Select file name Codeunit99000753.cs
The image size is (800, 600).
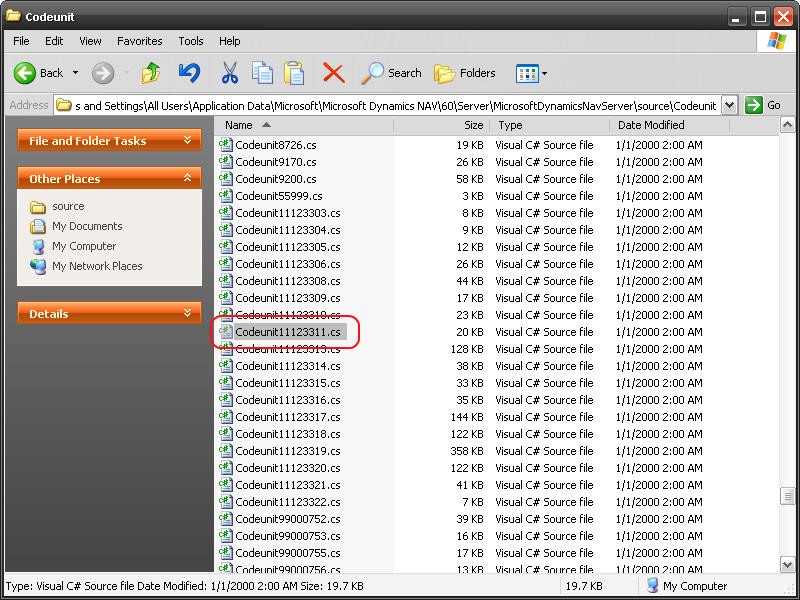click(288, 536)
